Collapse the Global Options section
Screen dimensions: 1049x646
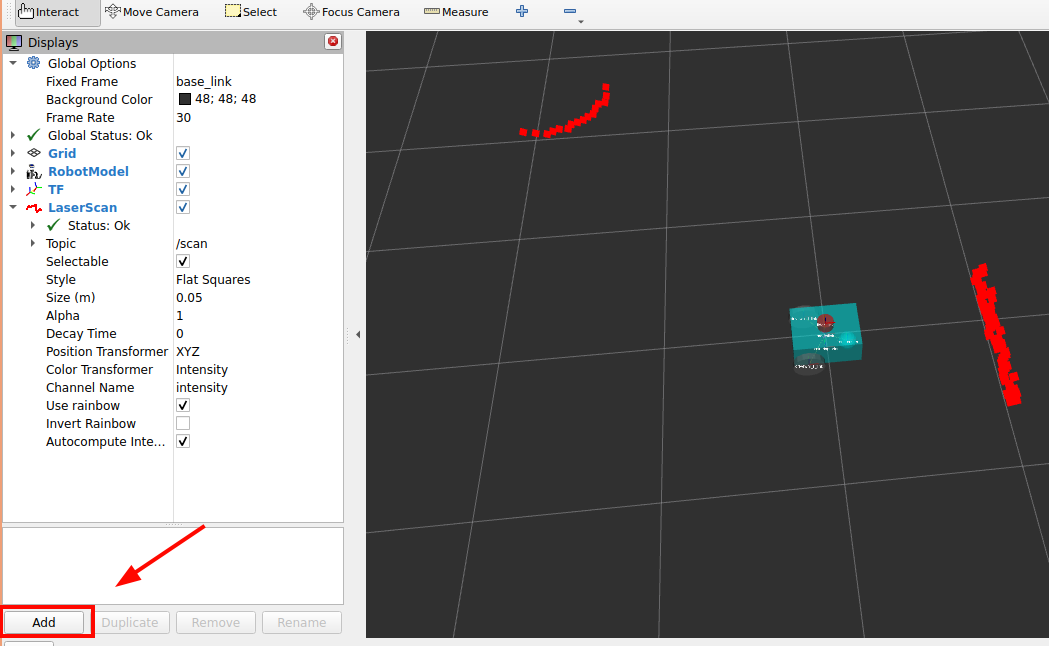point(13,64)
